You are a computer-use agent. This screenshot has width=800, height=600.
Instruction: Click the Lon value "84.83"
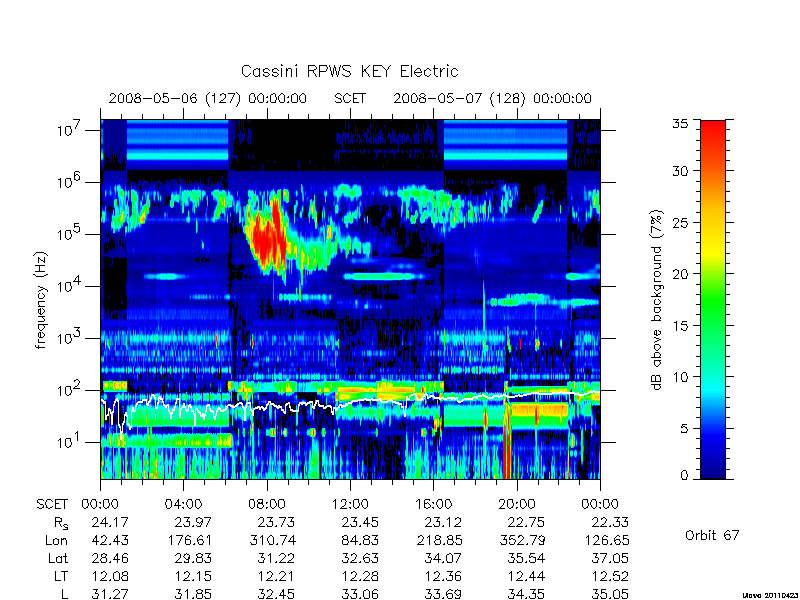[360, 540]
